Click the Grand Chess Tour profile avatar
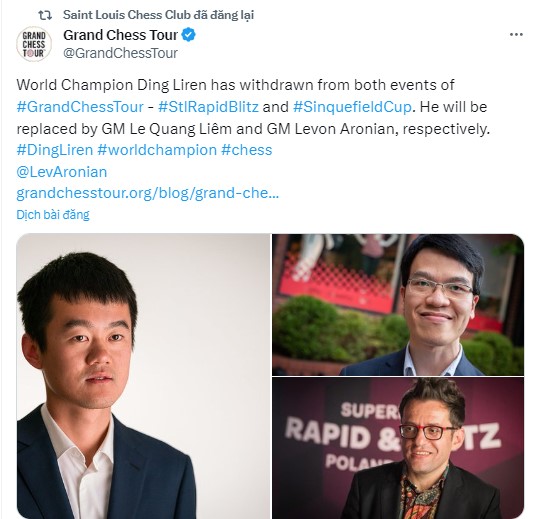The height and width of the screenshot is (519, 540). point(34,44)
